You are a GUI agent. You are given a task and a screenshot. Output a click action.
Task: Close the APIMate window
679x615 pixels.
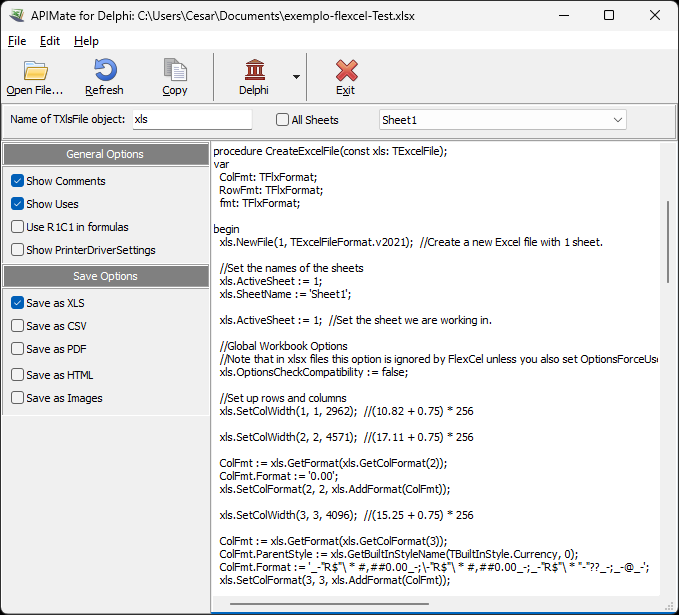point(655,16)
